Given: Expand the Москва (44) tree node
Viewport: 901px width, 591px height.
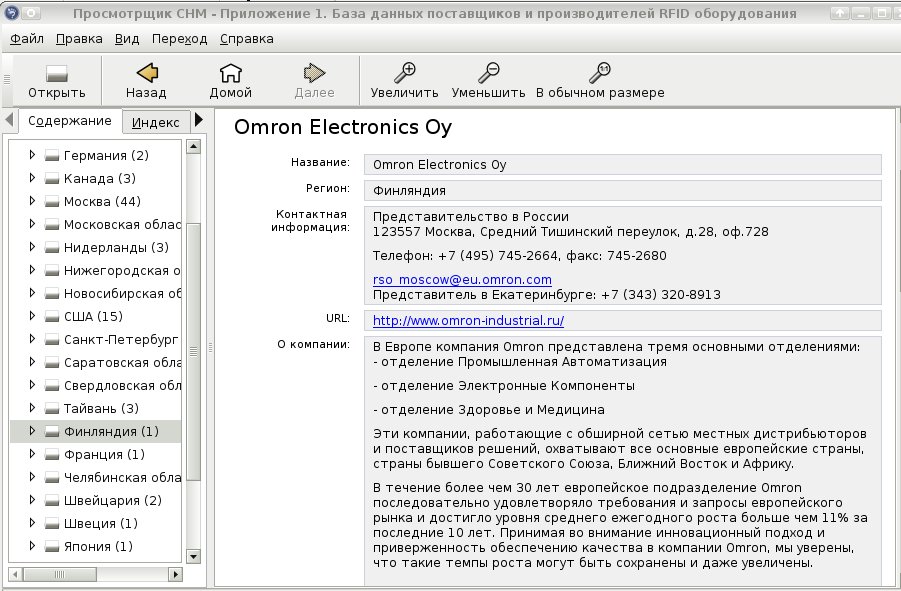Looking at the screenshot, I should point(32,200).
